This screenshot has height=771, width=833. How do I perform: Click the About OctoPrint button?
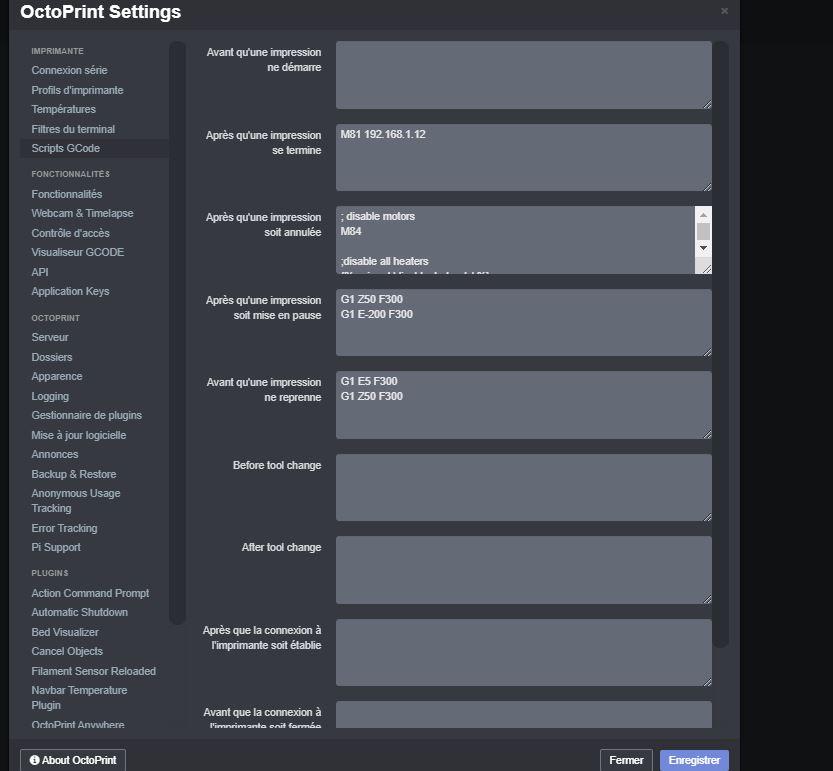coord(73,760)
